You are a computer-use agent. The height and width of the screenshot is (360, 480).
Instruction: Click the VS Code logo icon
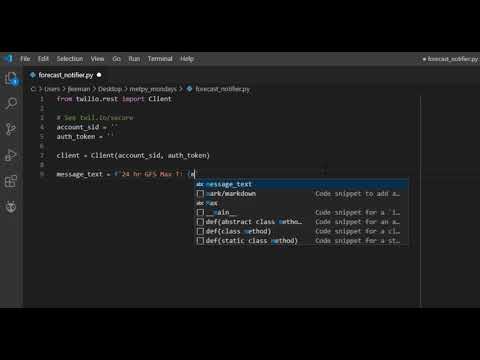tap(9, 59)
